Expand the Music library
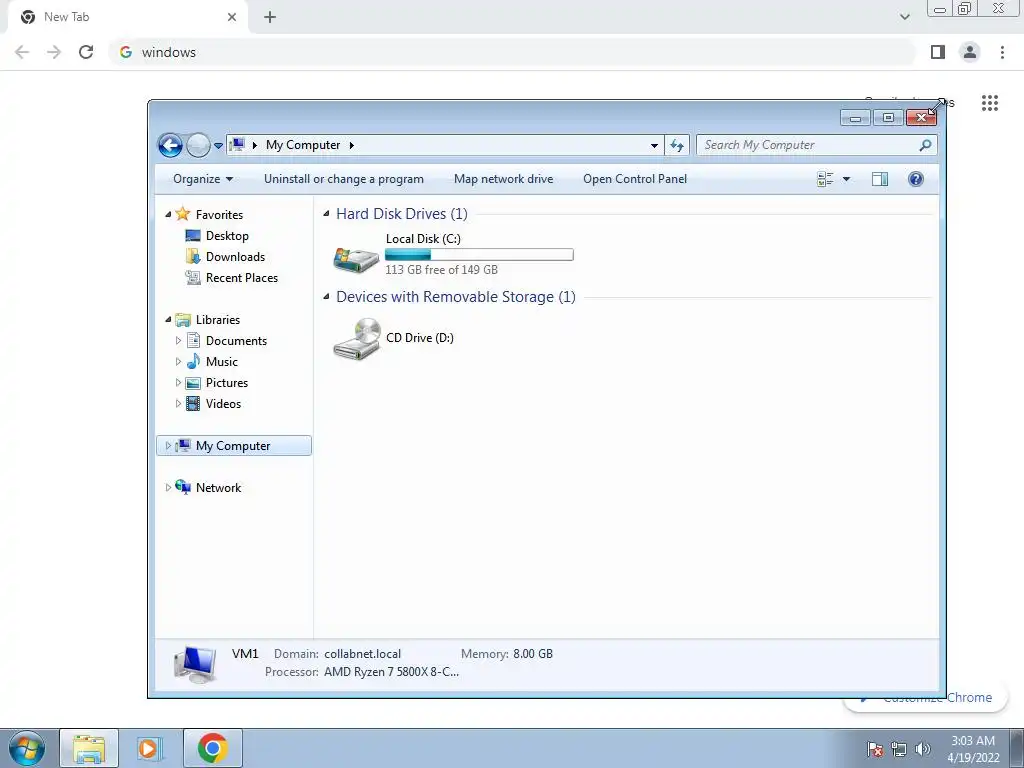This screenshot has width=1024, height=768. tap(178, 362)
